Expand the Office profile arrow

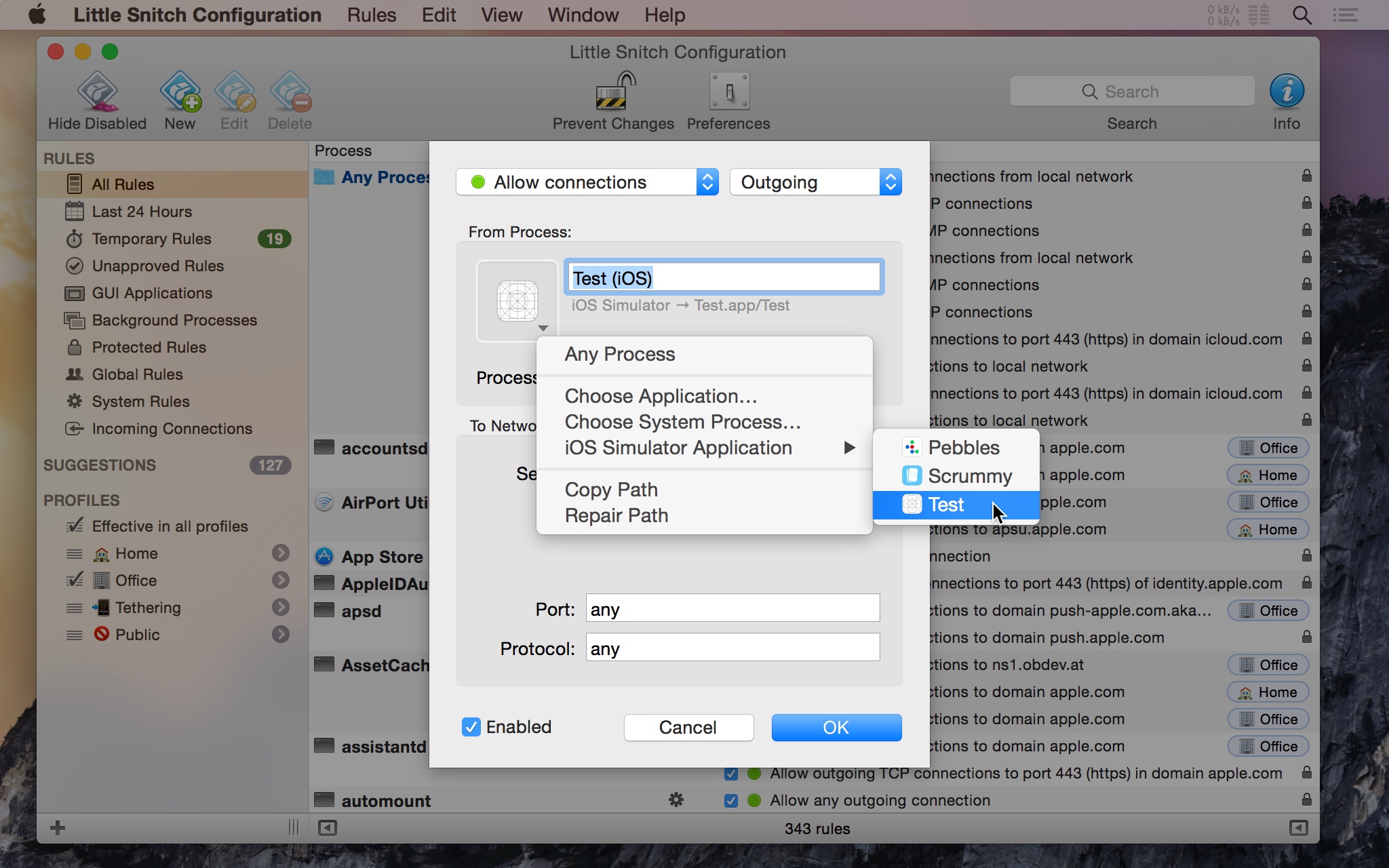[x=281, y=580]
